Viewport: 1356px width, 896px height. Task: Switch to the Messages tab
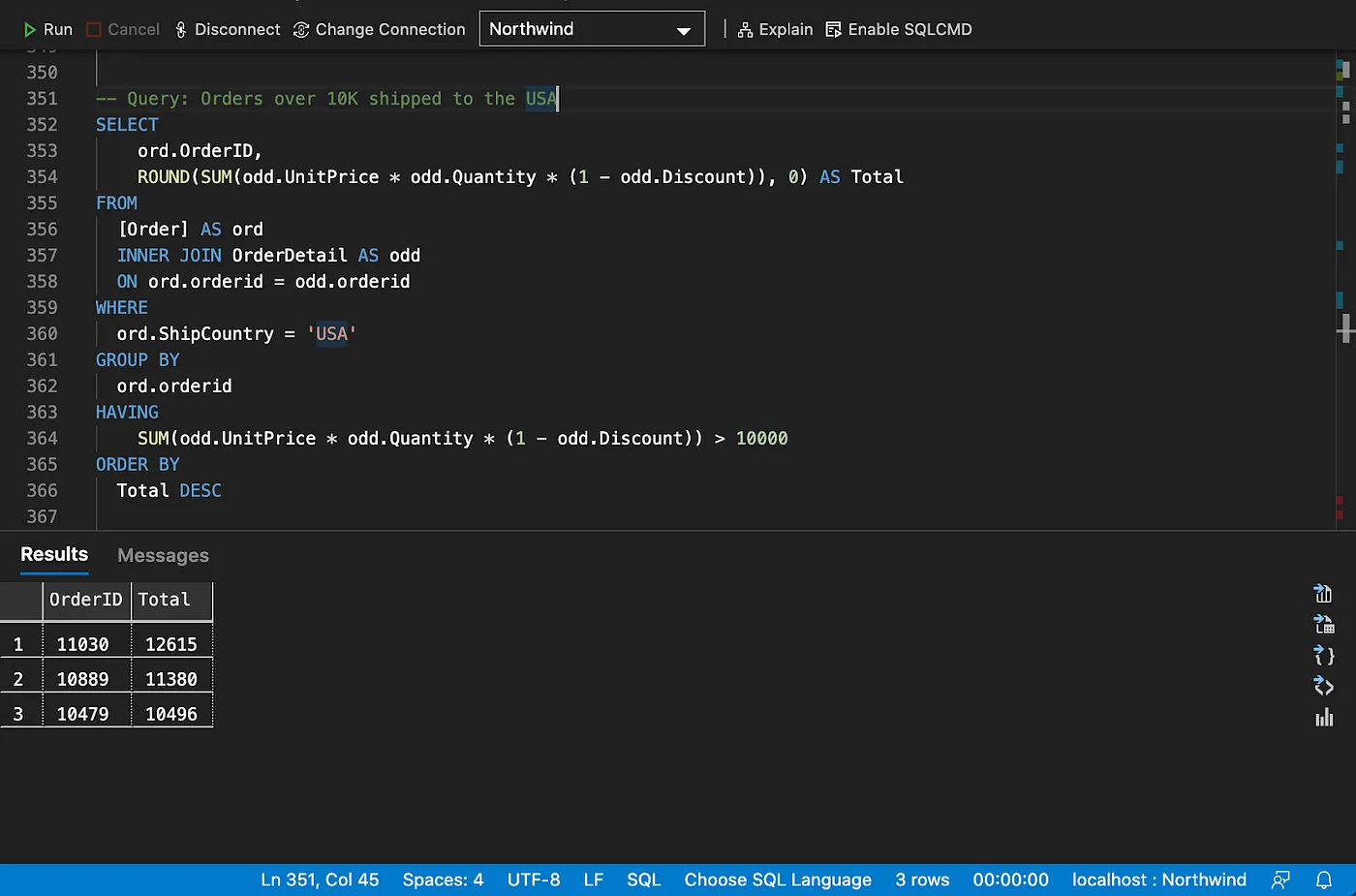(163, 555)
